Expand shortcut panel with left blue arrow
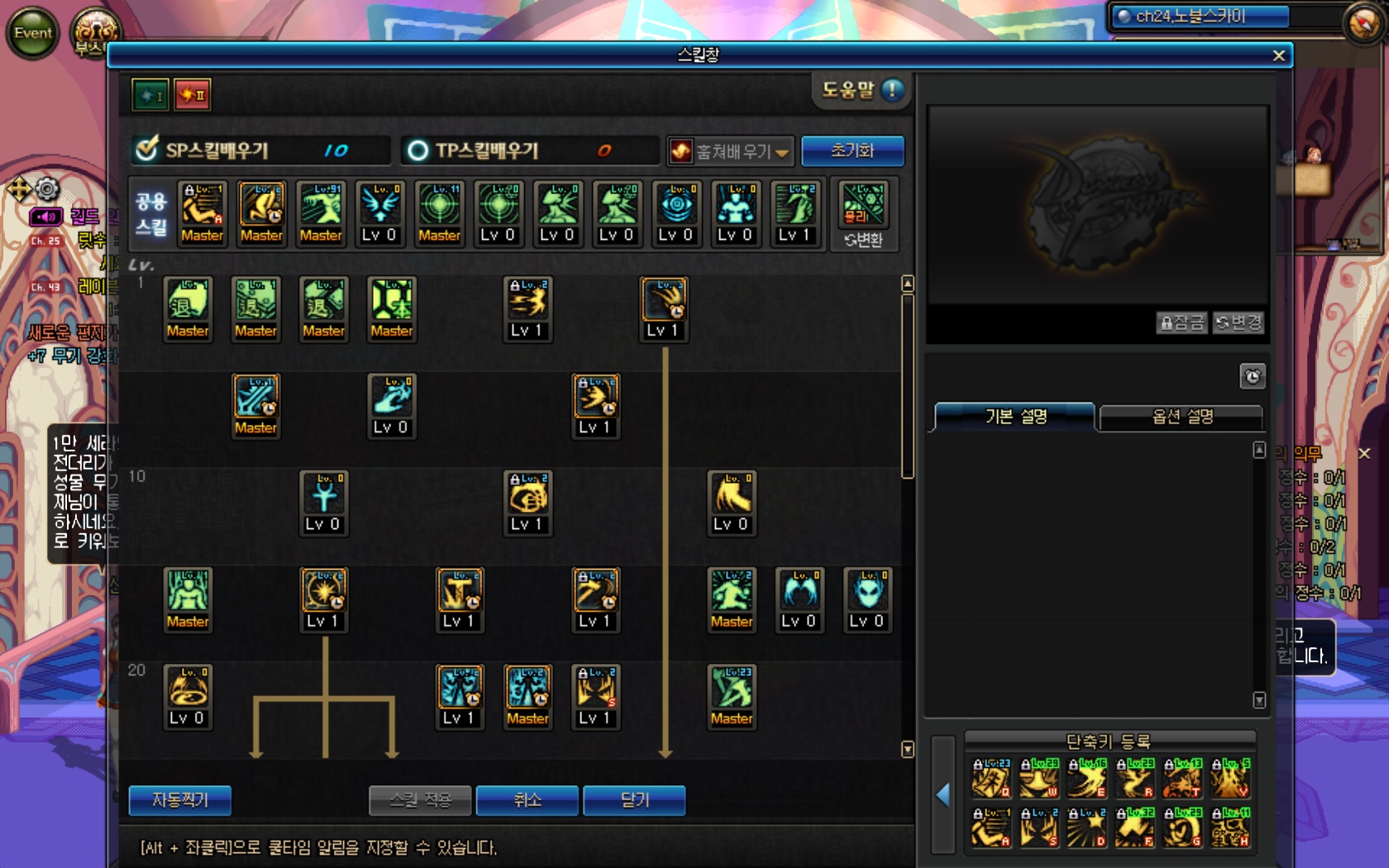The height and width of the screenshot is (868, 1389). tap(943, 794)
